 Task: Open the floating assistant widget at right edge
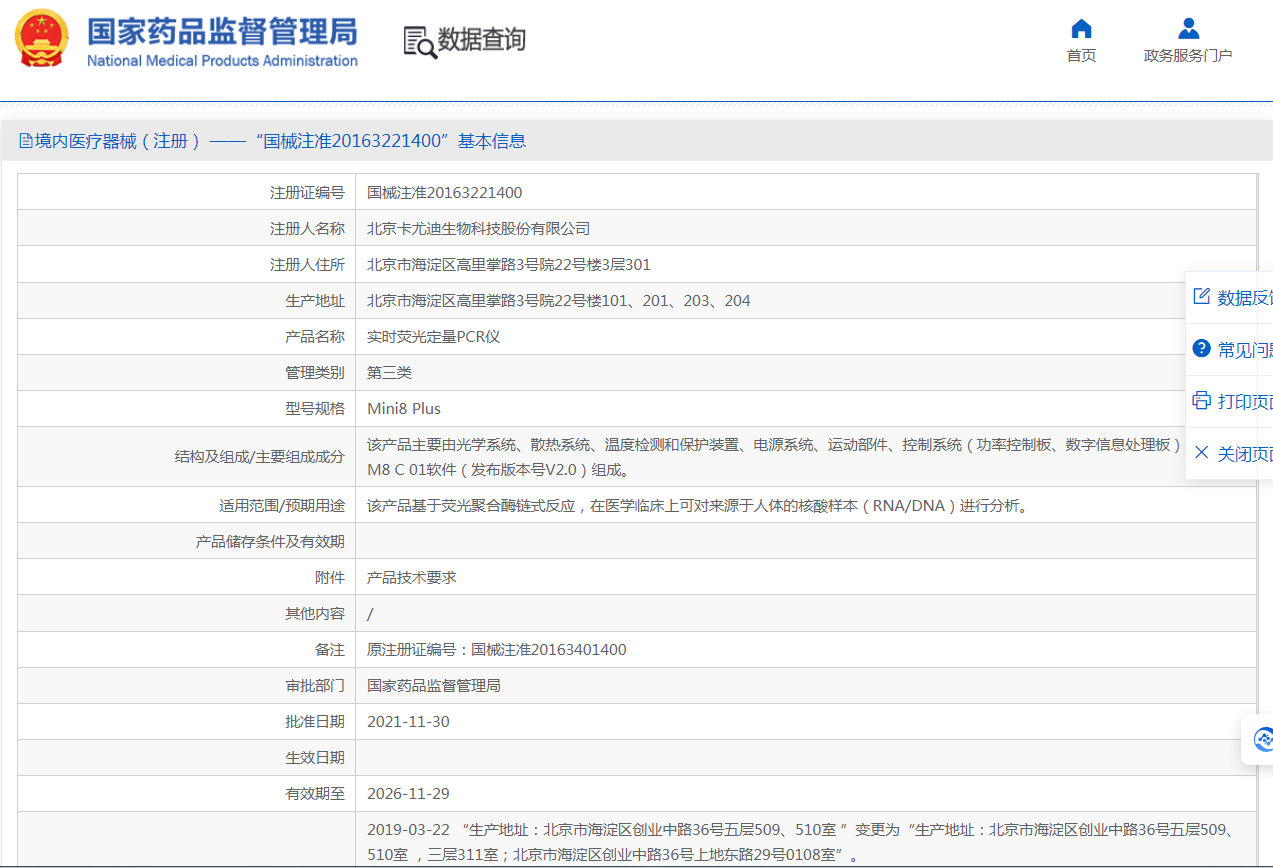click(1261, 740)
